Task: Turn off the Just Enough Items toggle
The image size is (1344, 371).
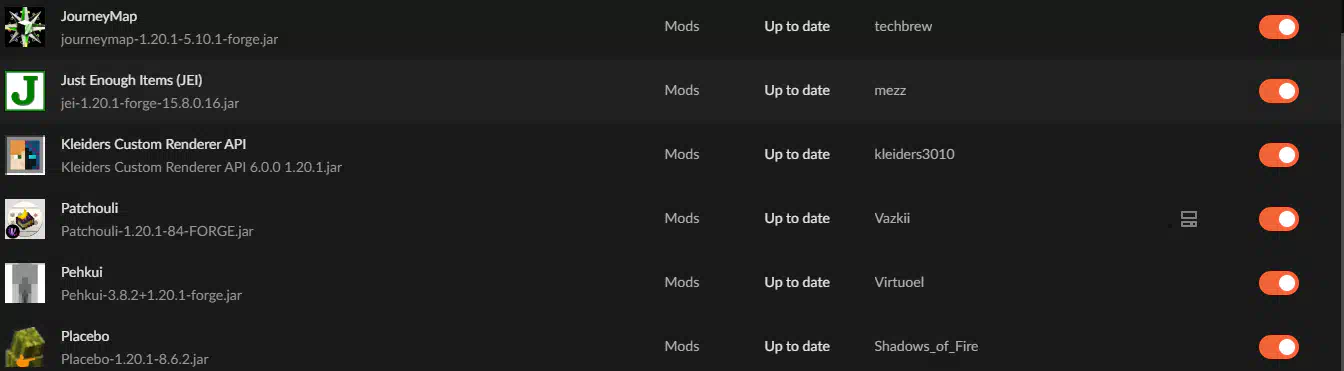Action: pos(1278,91)
